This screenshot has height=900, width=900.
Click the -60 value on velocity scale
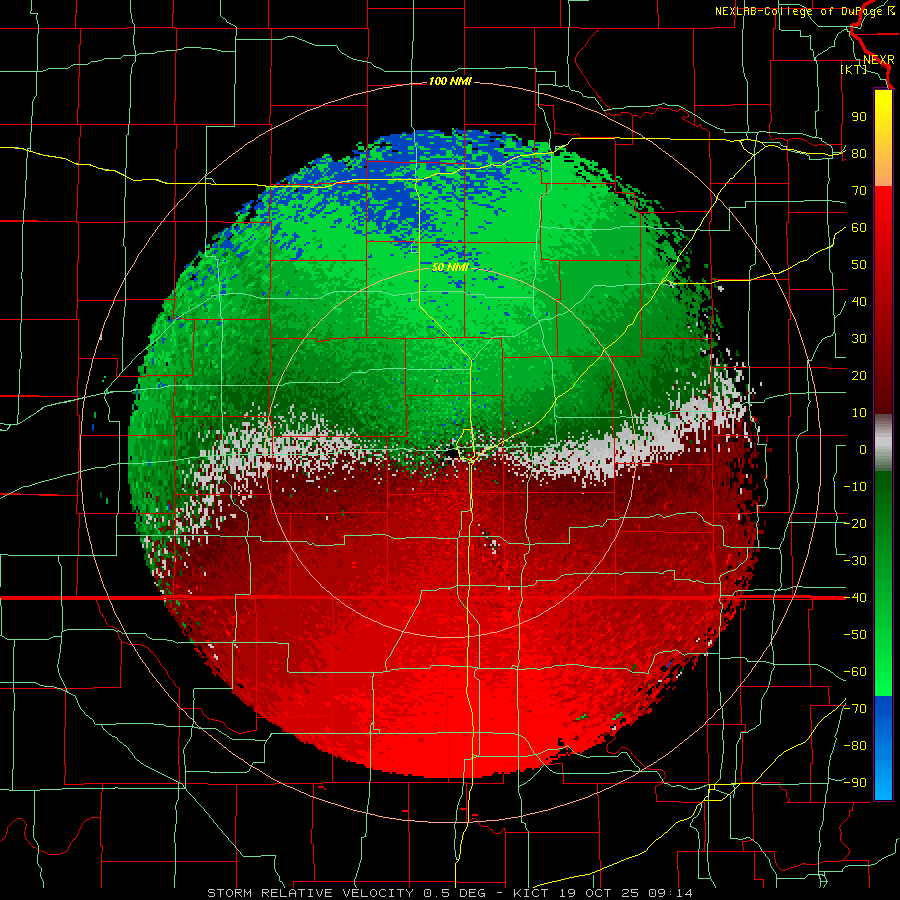(x=855, y=672)
